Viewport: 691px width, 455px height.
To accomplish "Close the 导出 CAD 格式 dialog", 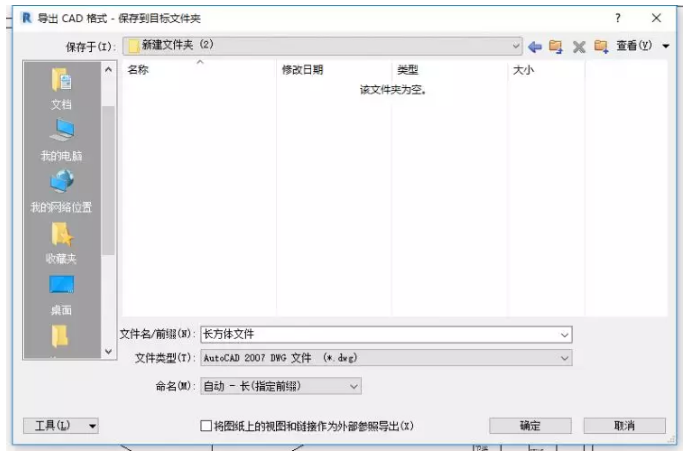I will click(656, 18).
